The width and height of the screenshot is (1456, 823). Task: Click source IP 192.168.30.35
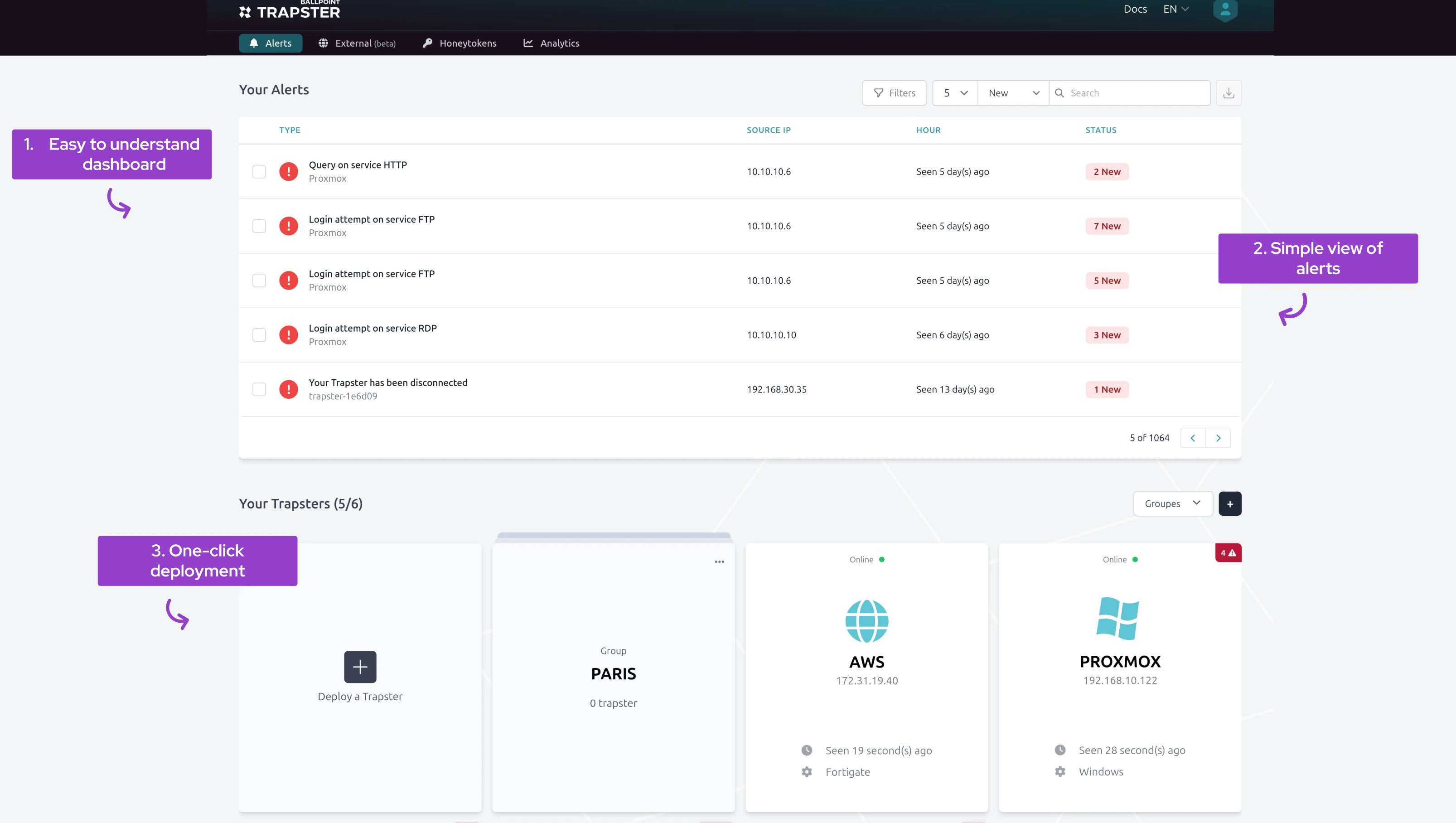[x=777, y=389]
